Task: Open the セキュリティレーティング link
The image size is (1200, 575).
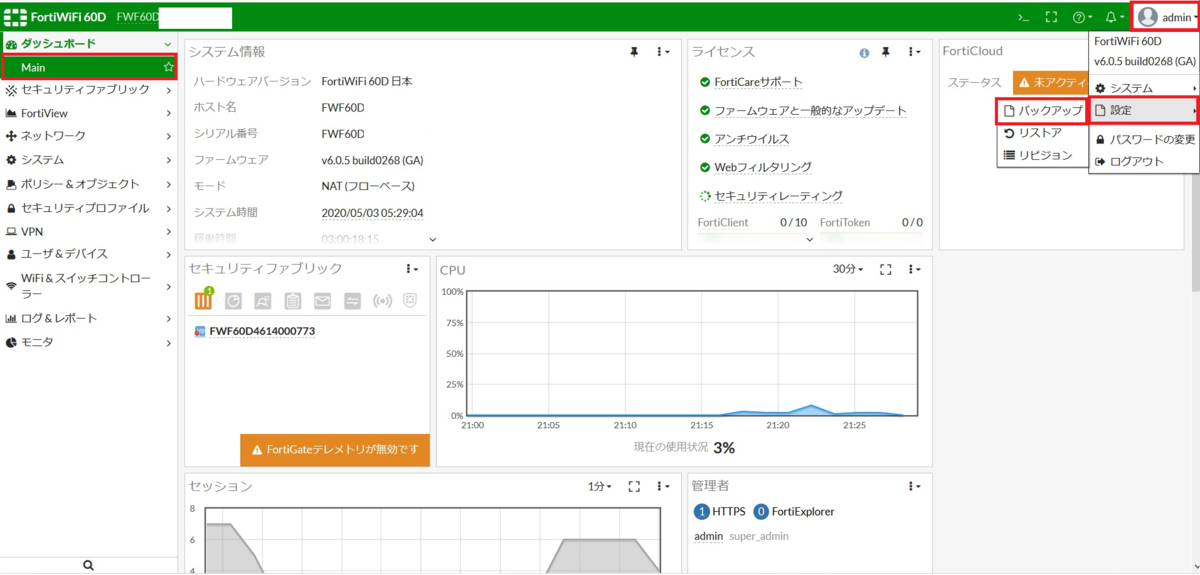Action: coord(778,196)
